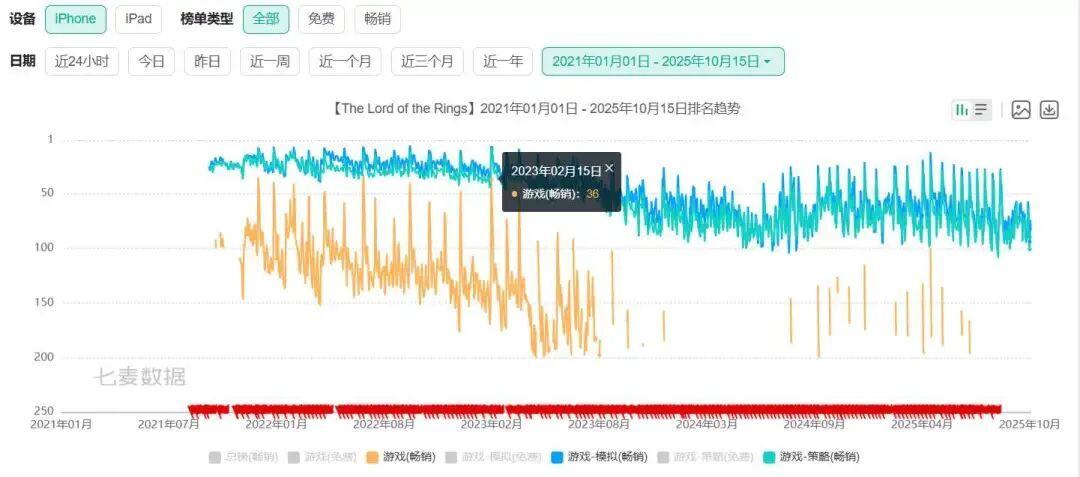This screenshot has width=1080, height=477.
Task: Select the iPad device tab
Action: click(138, 19)
